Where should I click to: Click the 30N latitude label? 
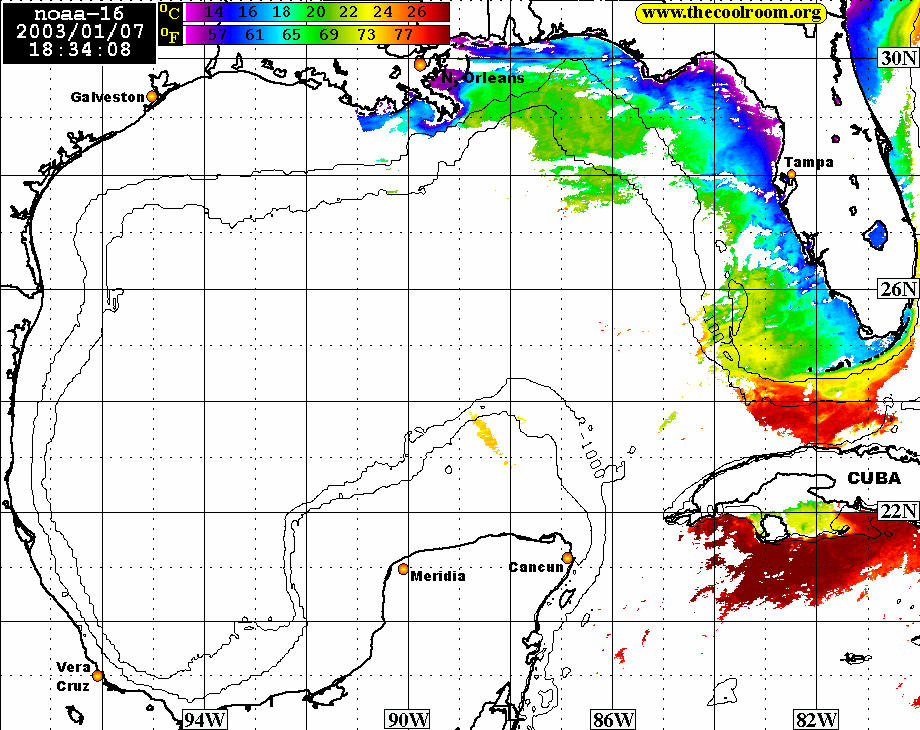pyautogui.click(x=898, y=58)
